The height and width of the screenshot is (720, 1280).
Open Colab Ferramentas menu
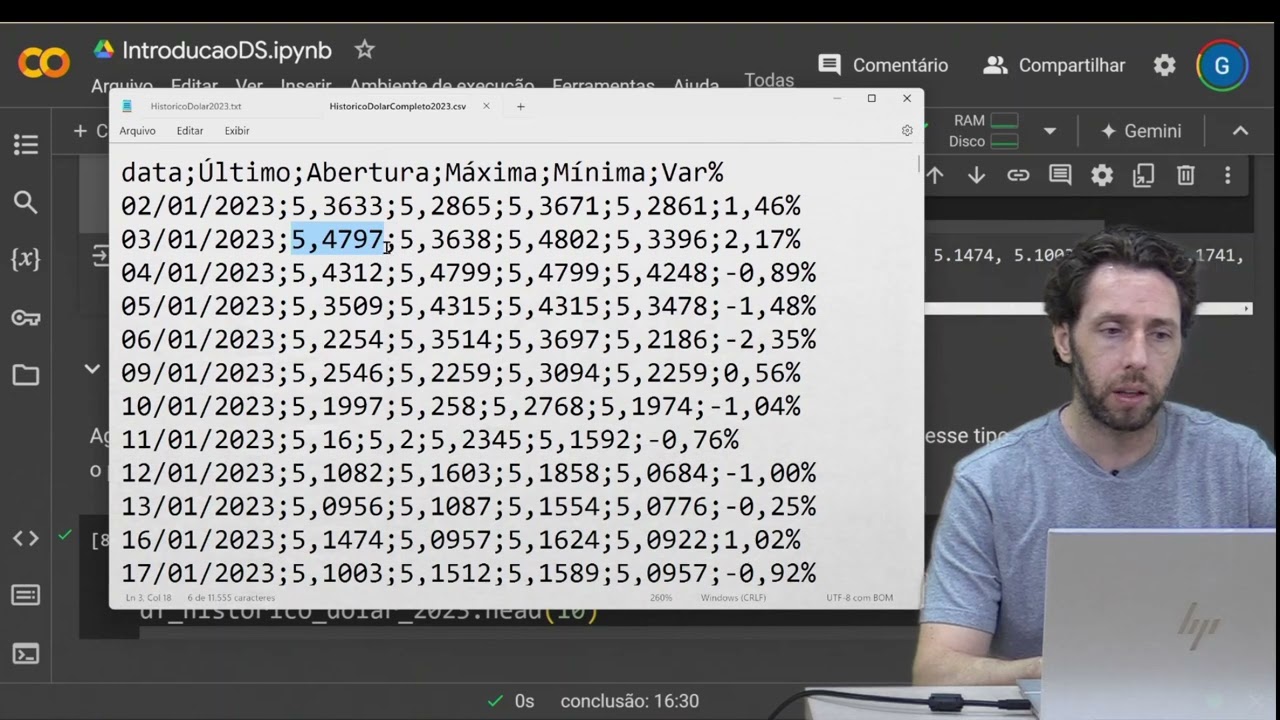coord(603,86)
